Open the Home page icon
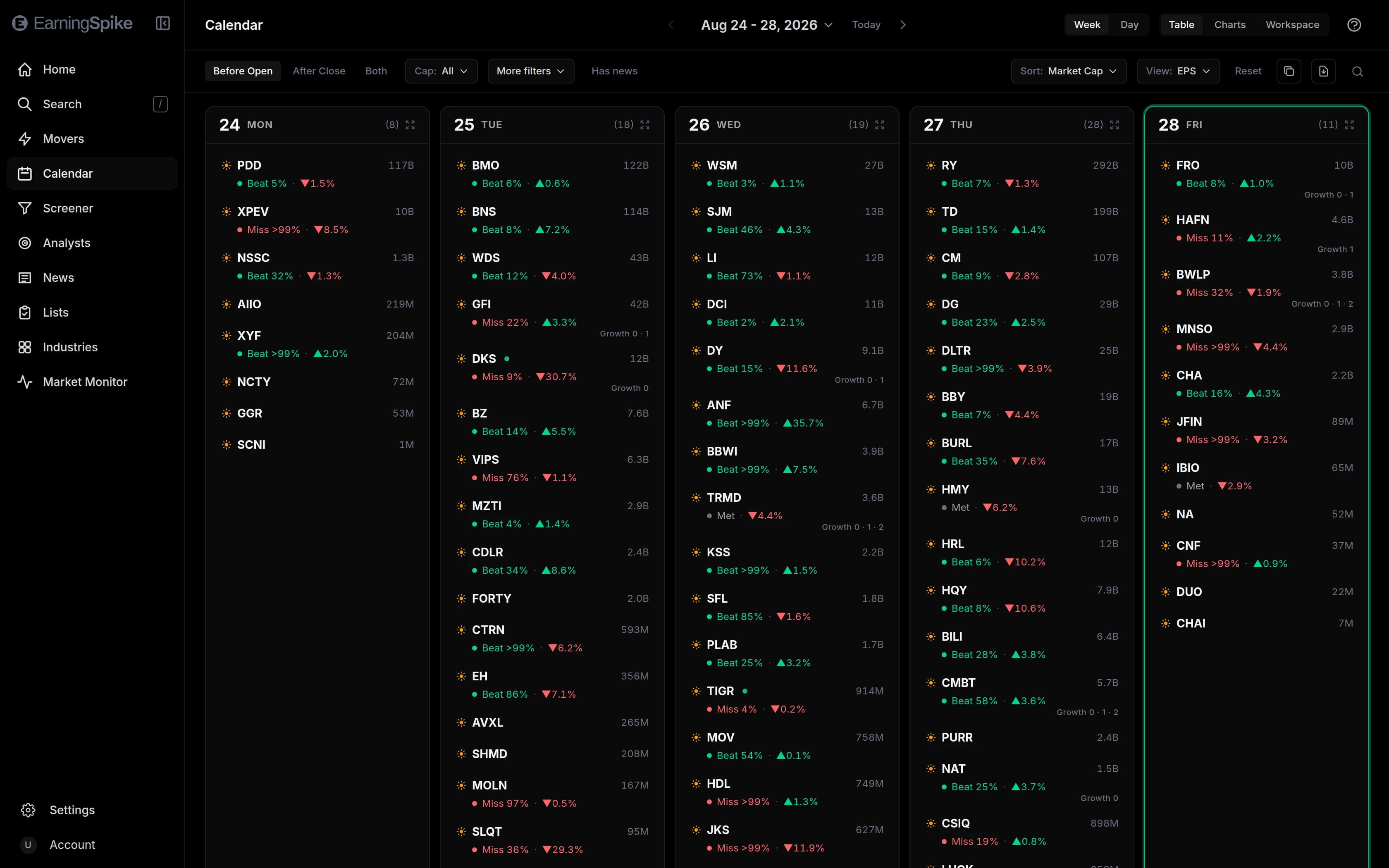This screenshot has width=1389, height=868. click(25, 69)
